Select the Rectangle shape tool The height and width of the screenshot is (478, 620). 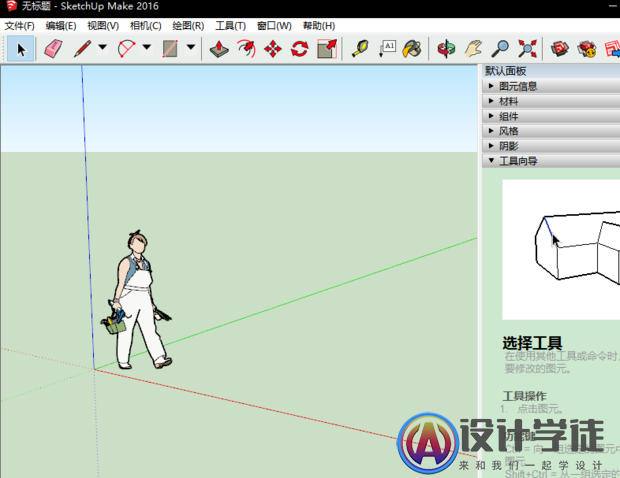coord(170,49)
